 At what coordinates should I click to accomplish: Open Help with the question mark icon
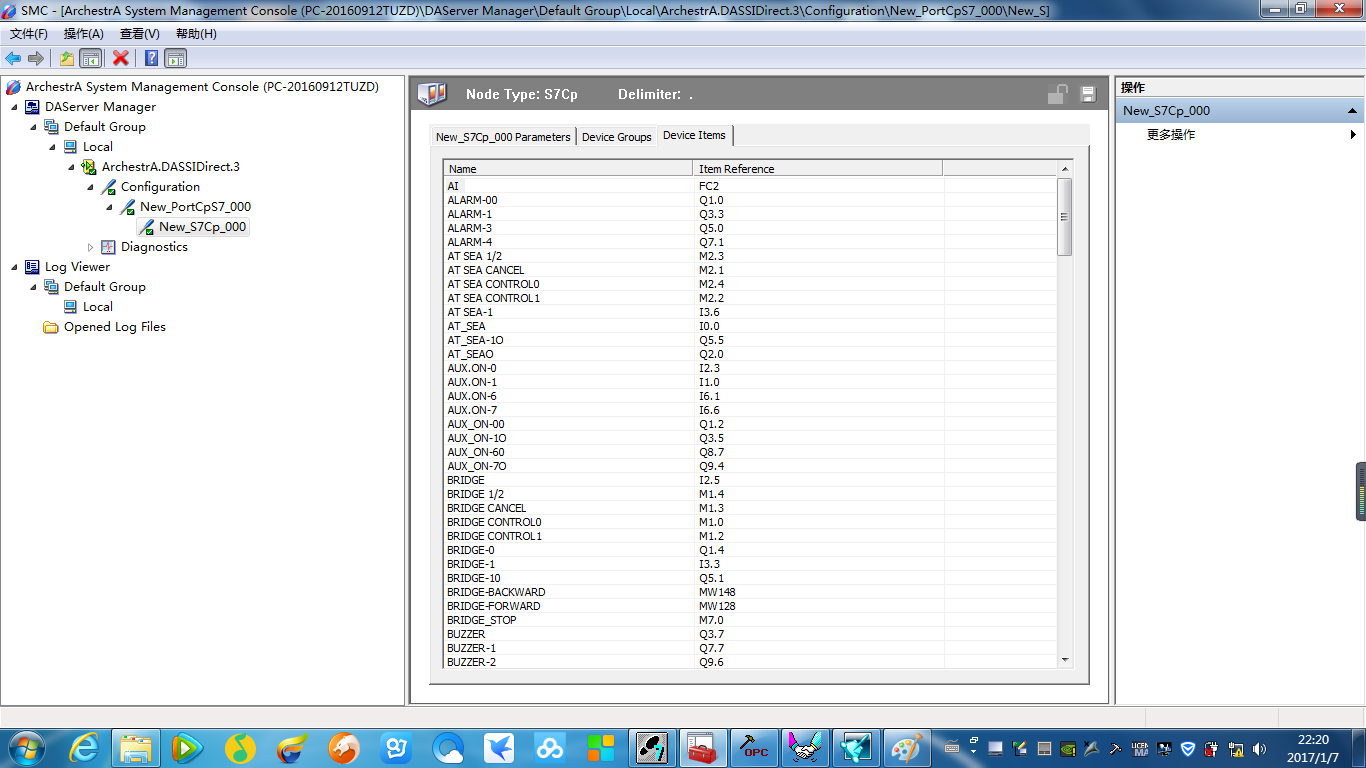151,58
